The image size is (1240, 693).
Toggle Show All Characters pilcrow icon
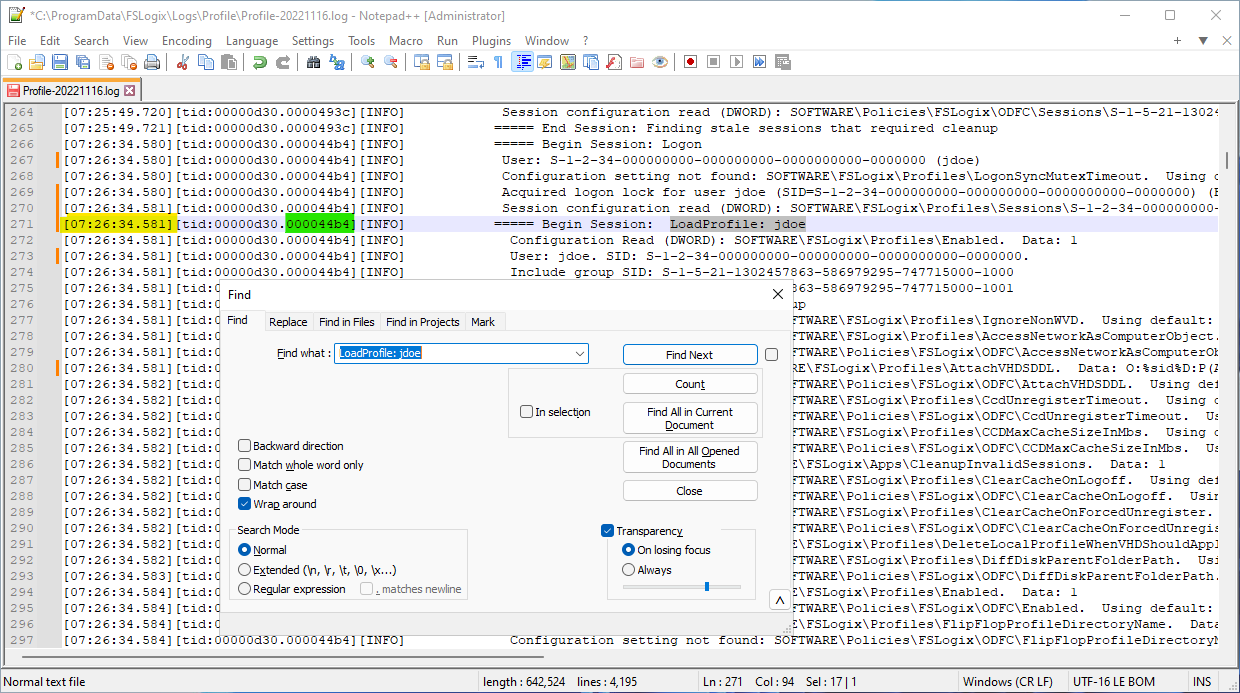click(x=498, y=62)
